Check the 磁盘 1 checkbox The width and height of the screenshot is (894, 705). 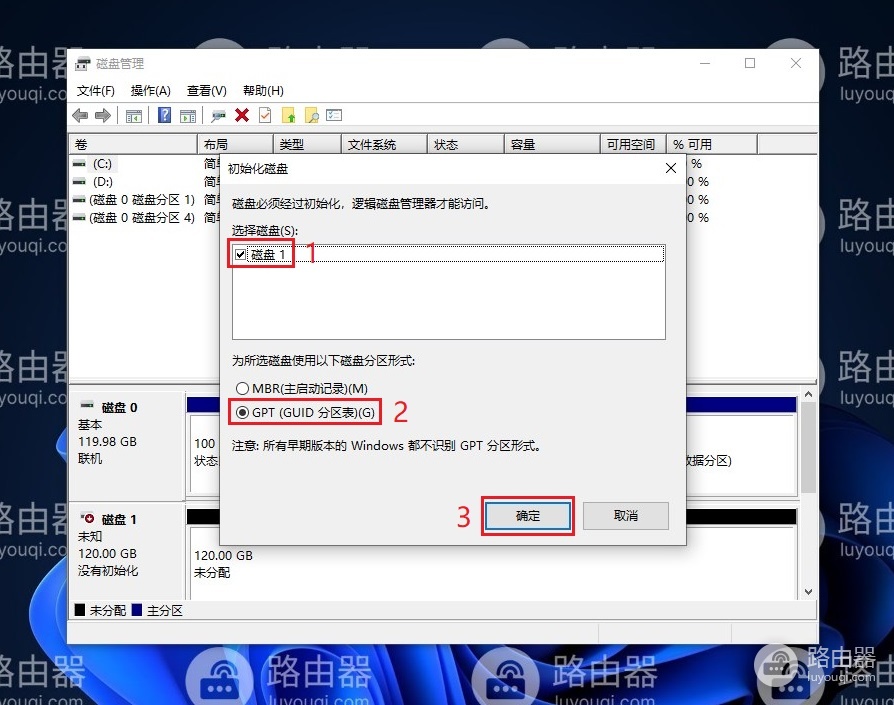241,255
